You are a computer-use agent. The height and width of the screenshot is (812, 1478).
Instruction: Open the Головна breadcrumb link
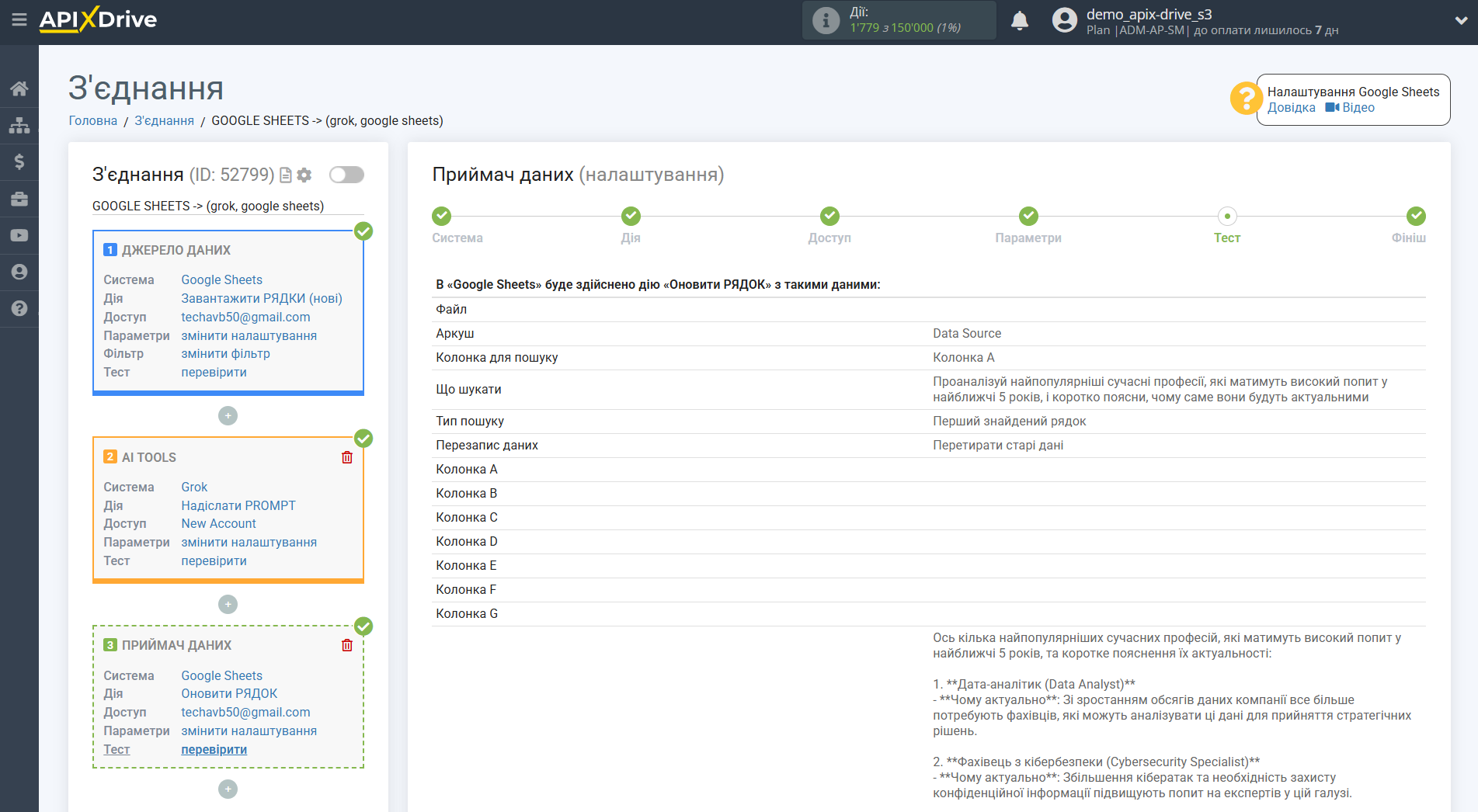(93, 121)
